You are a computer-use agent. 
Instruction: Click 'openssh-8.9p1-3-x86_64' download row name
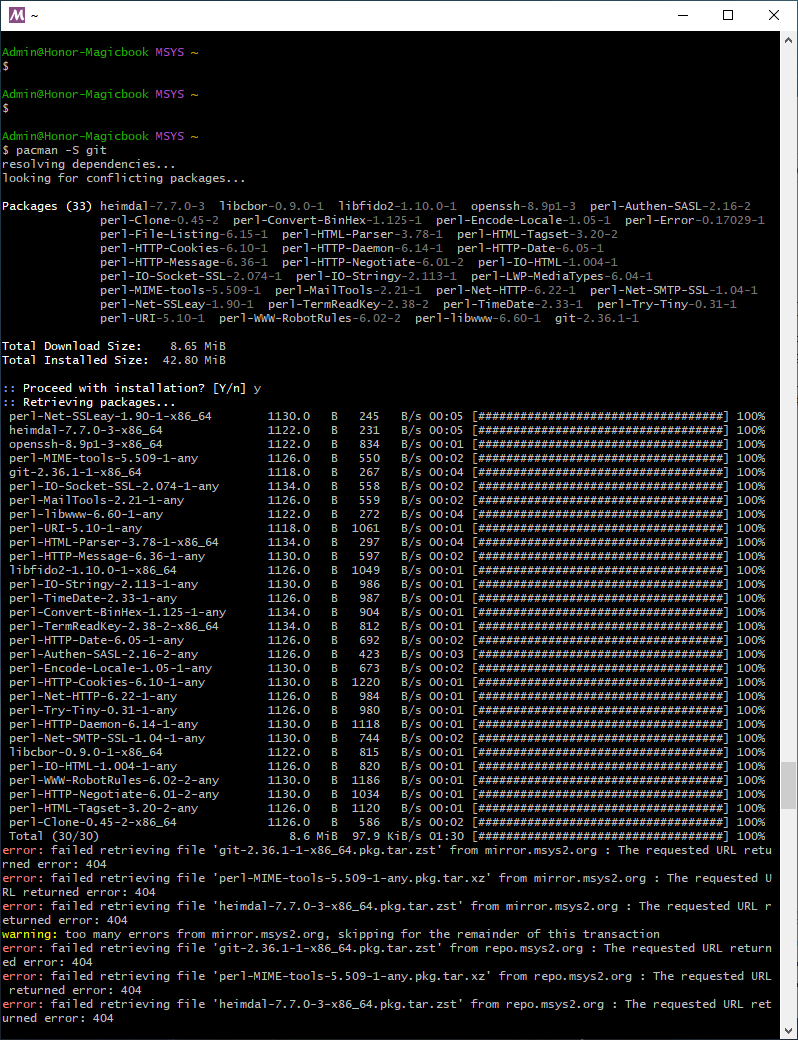(x=86, y=444)
